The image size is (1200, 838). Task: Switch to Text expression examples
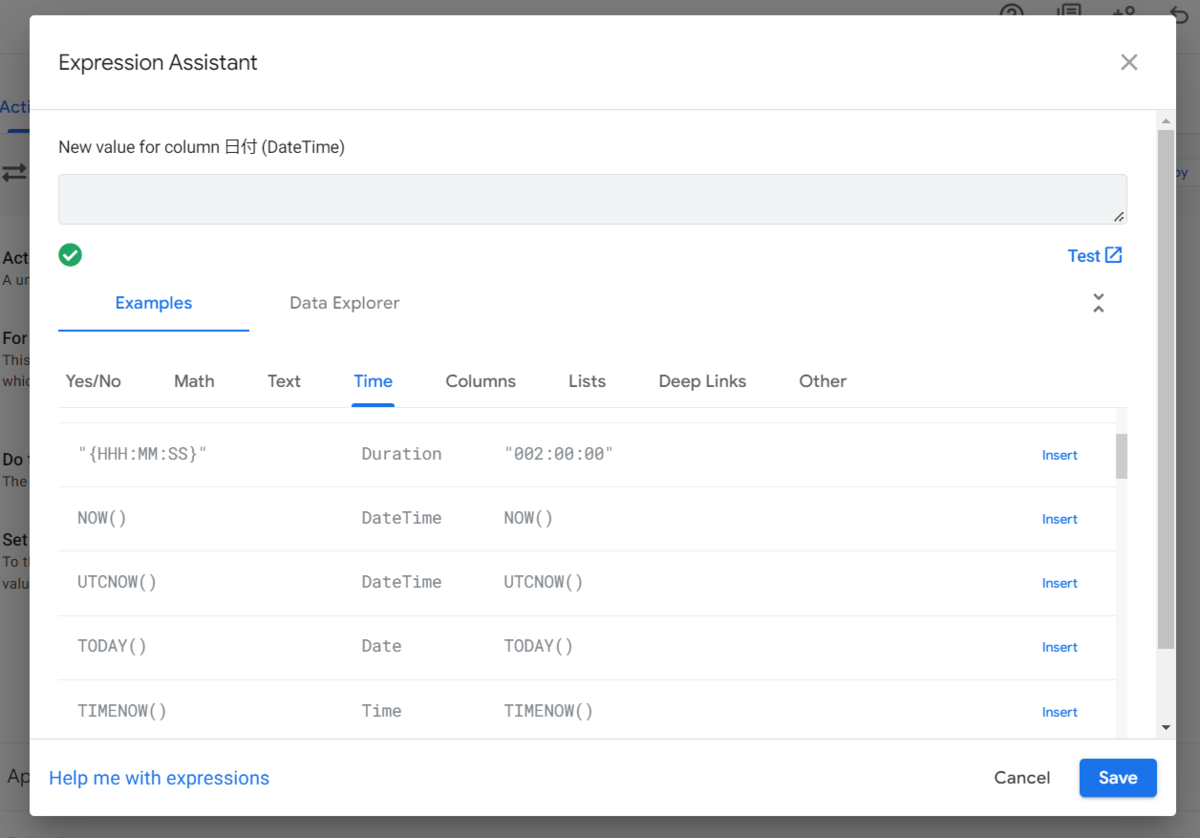coord(284,381)
